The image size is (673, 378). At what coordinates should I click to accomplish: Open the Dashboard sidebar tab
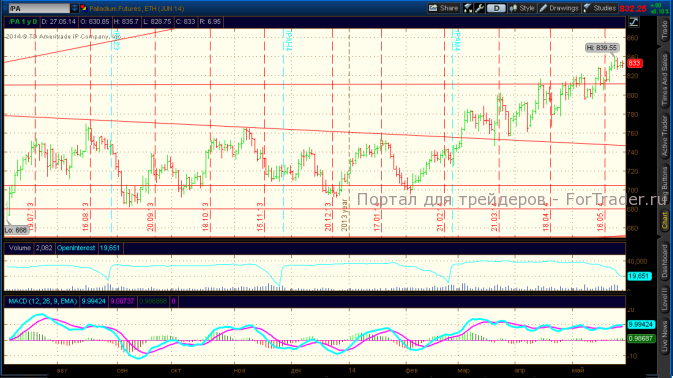click(x=664, y=261)
